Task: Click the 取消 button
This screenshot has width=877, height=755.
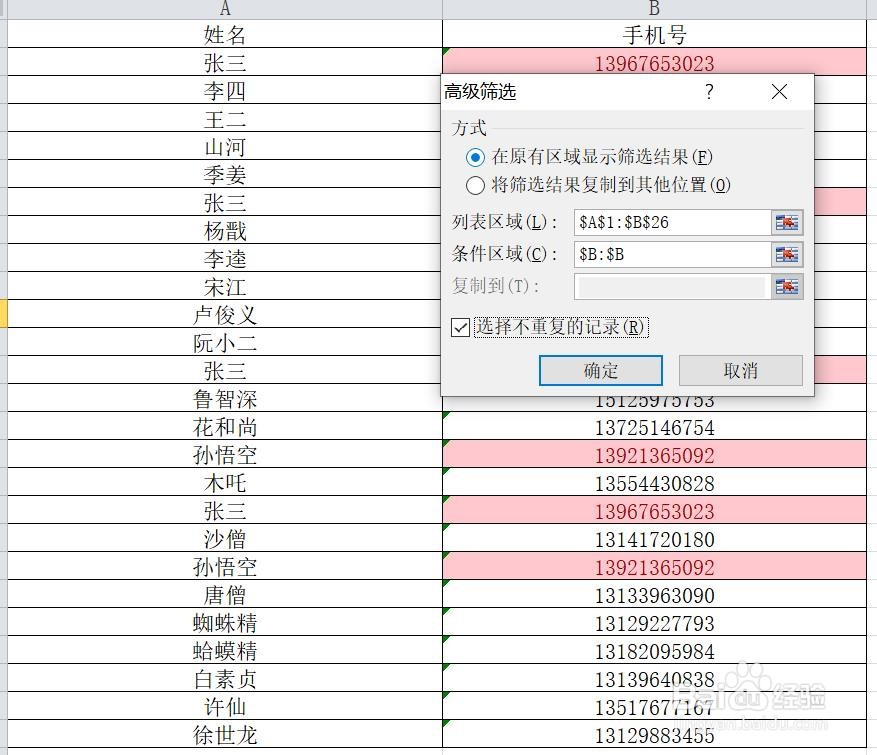Action: (x=740, y=370)
